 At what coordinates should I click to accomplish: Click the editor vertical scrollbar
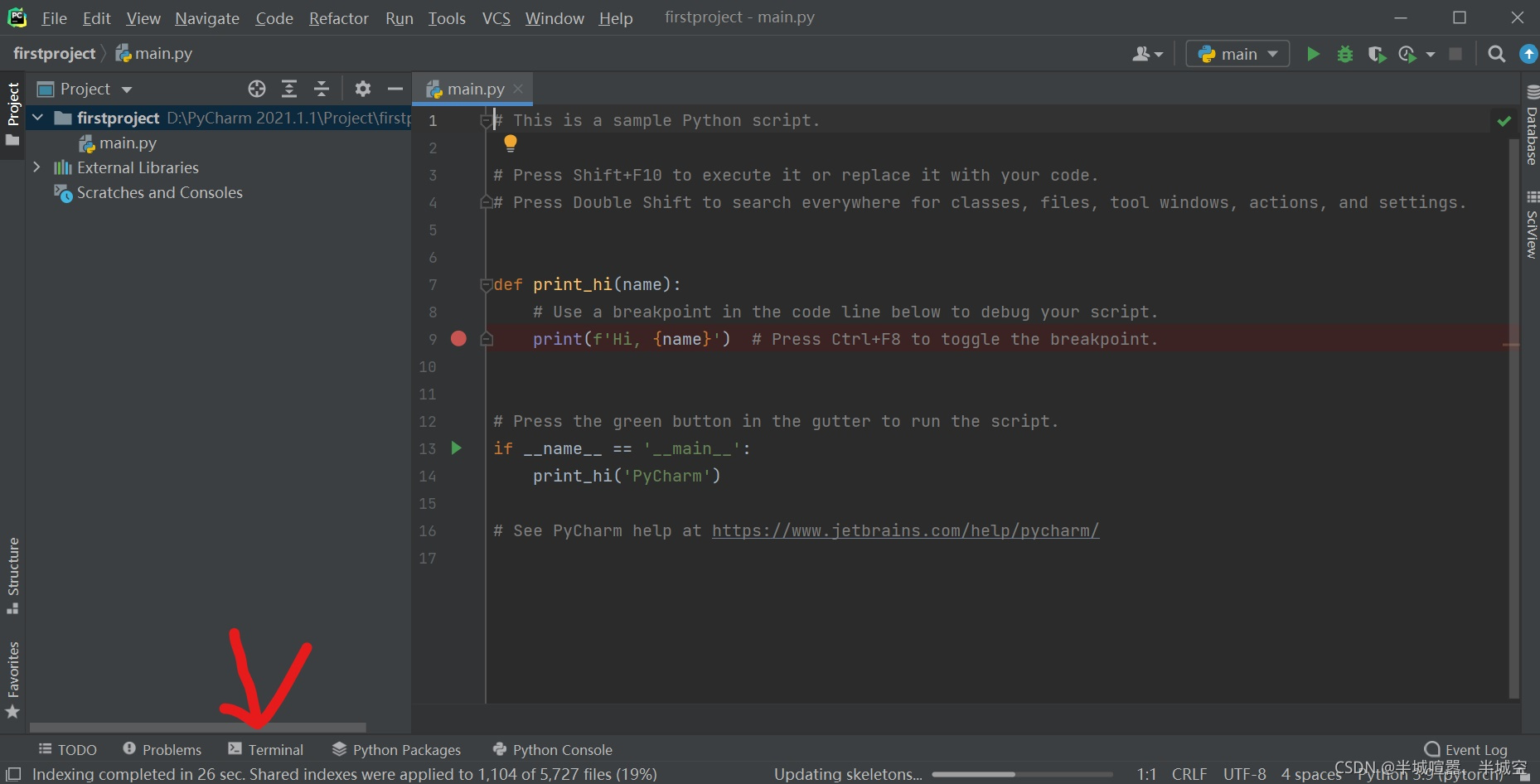(x=1513, y=419)
